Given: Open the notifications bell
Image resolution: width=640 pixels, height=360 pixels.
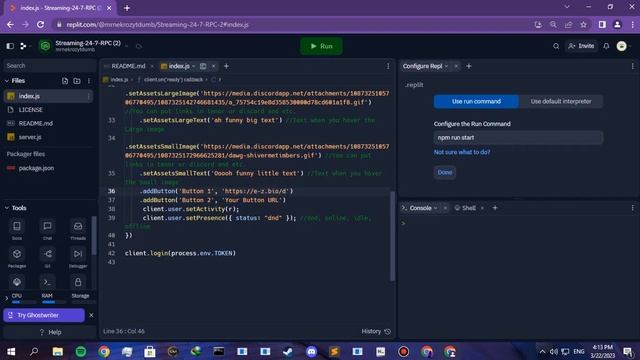Looking at the screenshot, I should coord(607,46).
